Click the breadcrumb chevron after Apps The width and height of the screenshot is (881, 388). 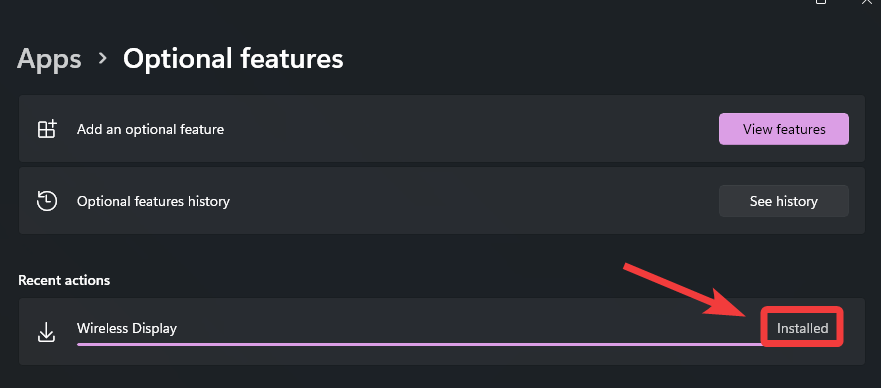point(102,58)
